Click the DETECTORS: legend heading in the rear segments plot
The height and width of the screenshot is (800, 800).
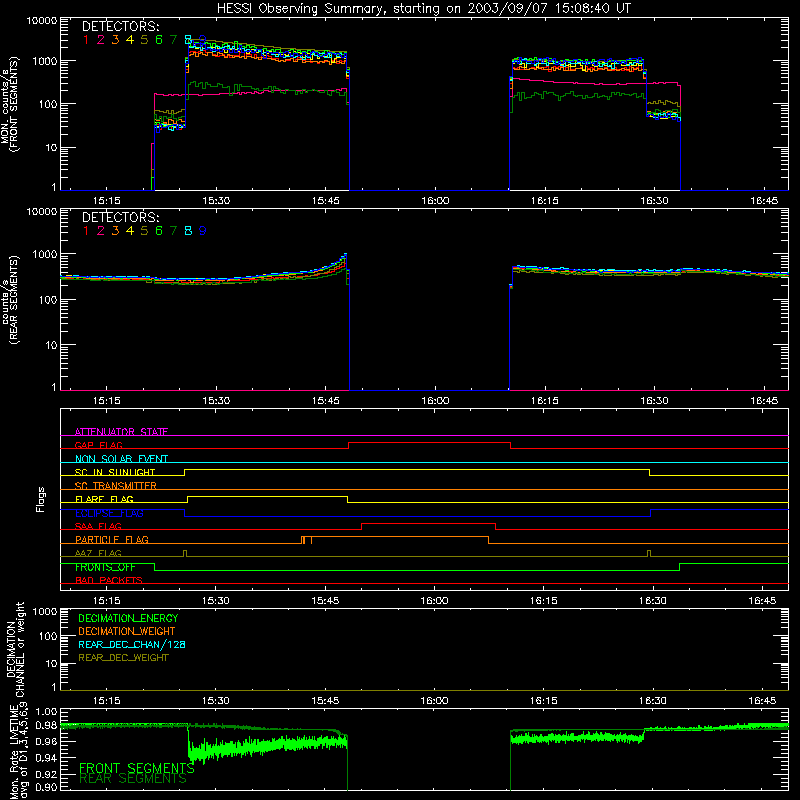click(121, 218)
